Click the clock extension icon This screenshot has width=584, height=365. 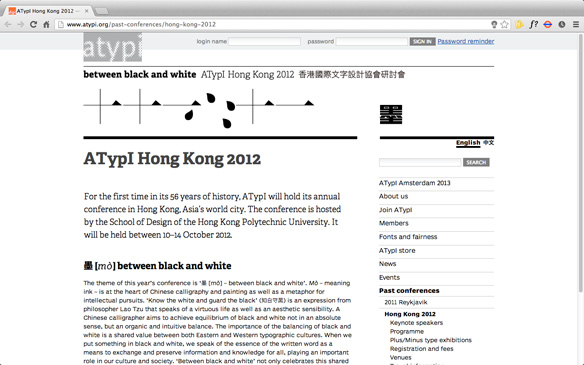pyautogui.click(x=562, y=25)
